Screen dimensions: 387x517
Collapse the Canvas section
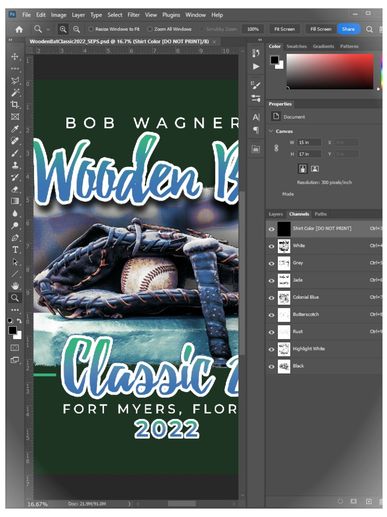(x=271, y=131)
